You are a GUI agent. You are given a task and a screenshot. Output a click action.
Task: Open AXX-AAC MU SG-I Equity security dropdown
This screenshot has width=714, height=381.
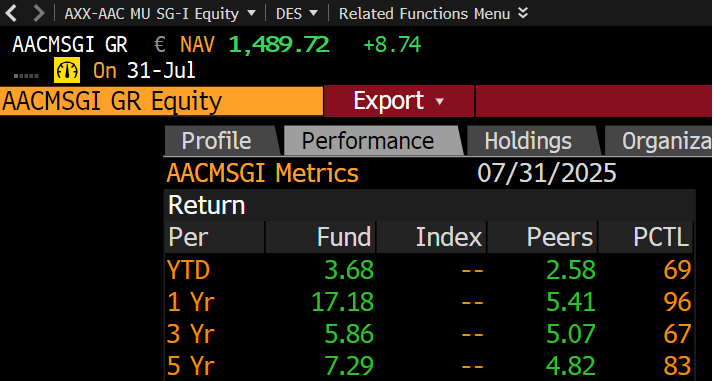160,14
